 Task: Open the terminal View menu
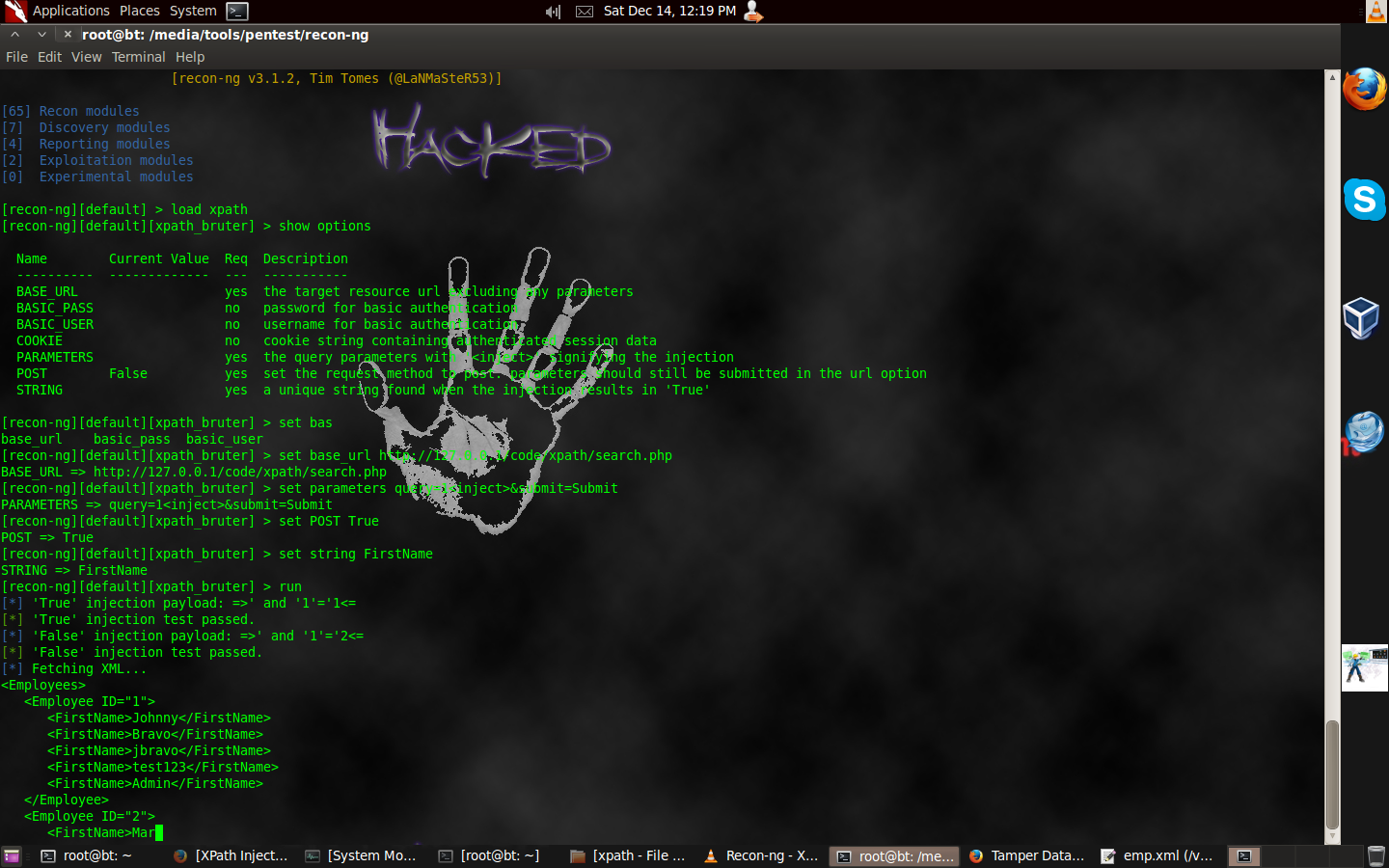click(86, 57)
